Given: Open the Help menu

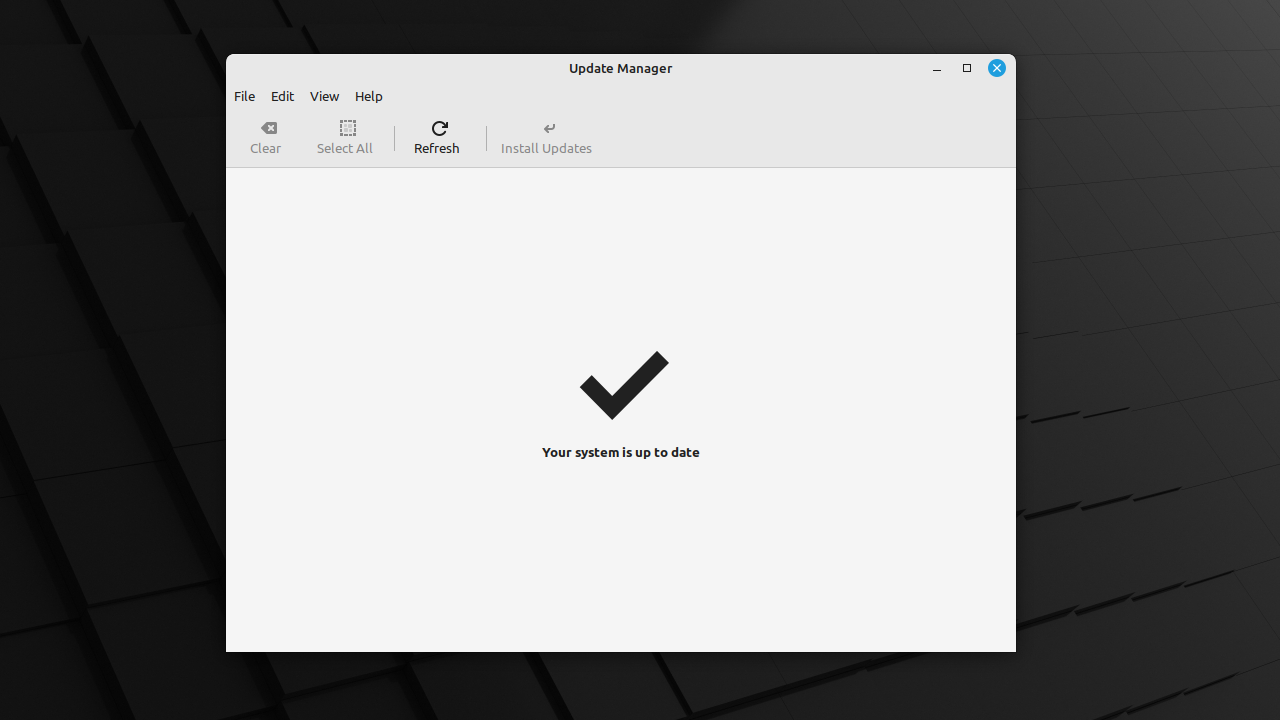Looking at the screenshot, I should 369,97.
